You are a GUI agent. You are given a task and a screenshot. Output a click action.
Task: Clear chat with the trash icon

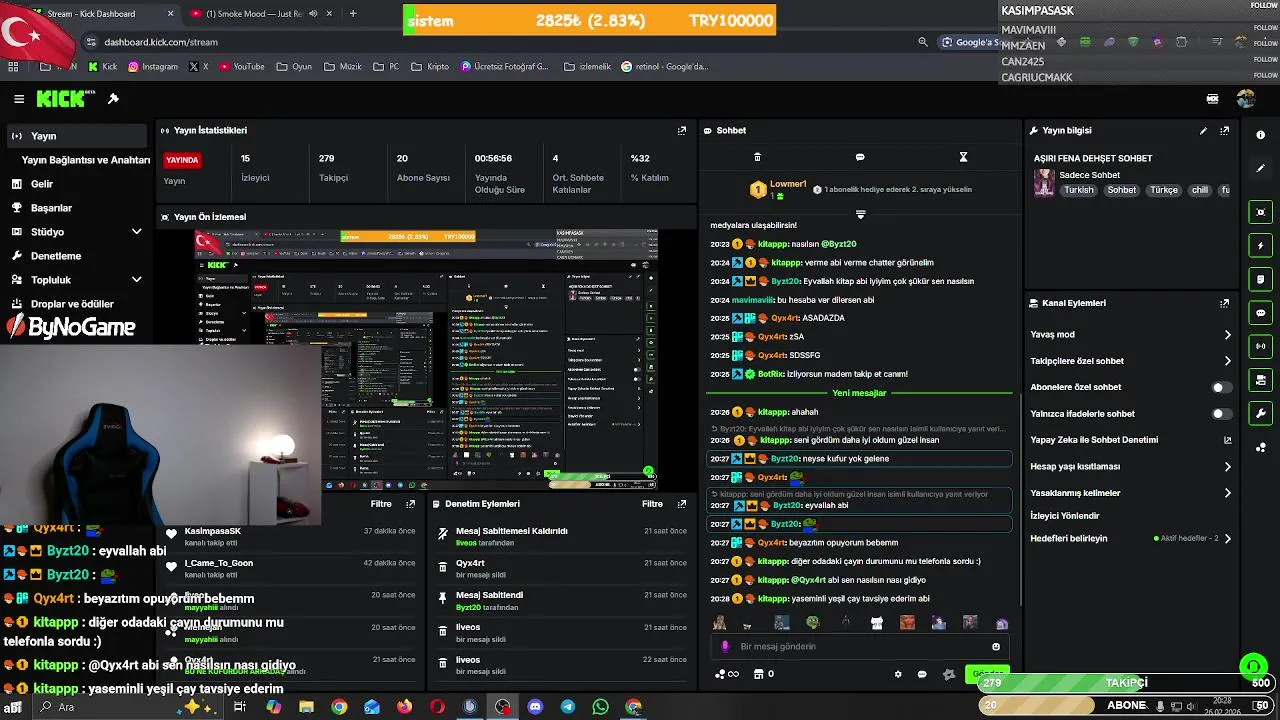757,157
